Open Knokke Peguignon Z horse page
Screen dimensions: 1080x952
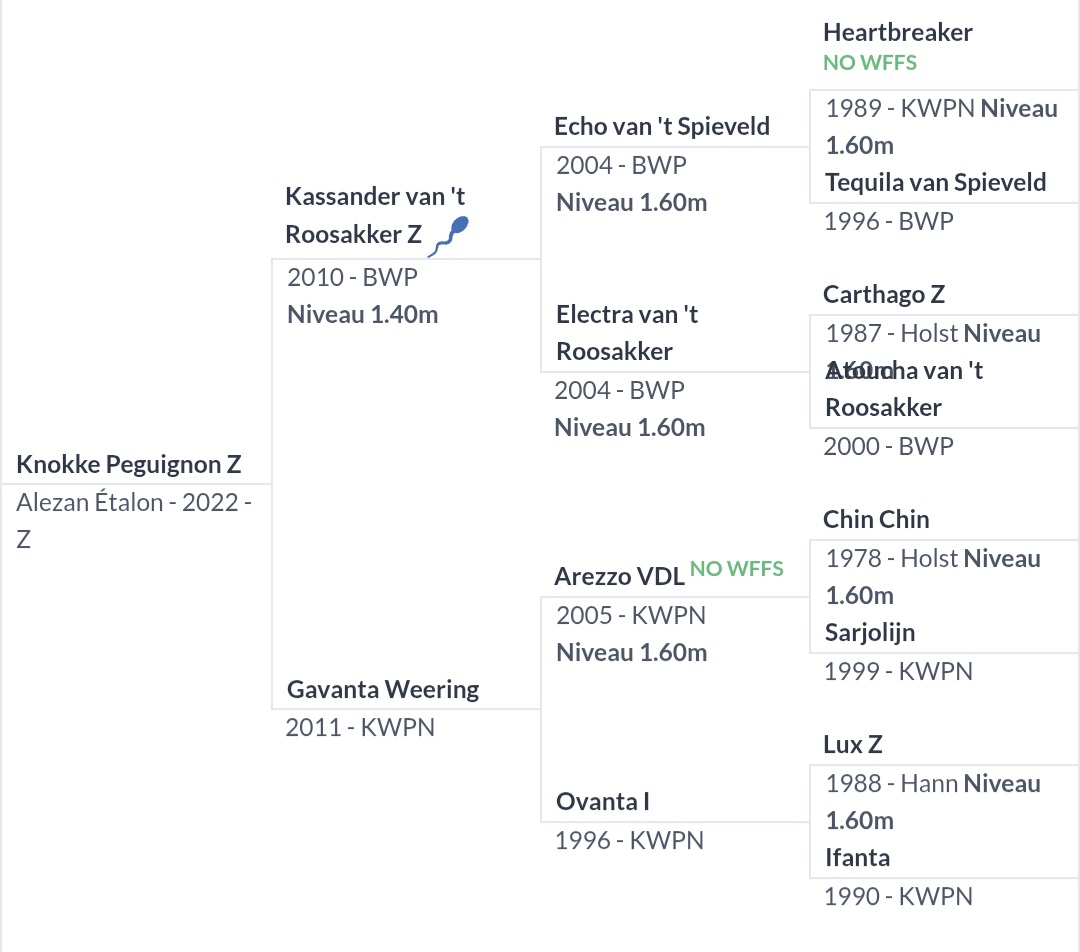[129, 465]
